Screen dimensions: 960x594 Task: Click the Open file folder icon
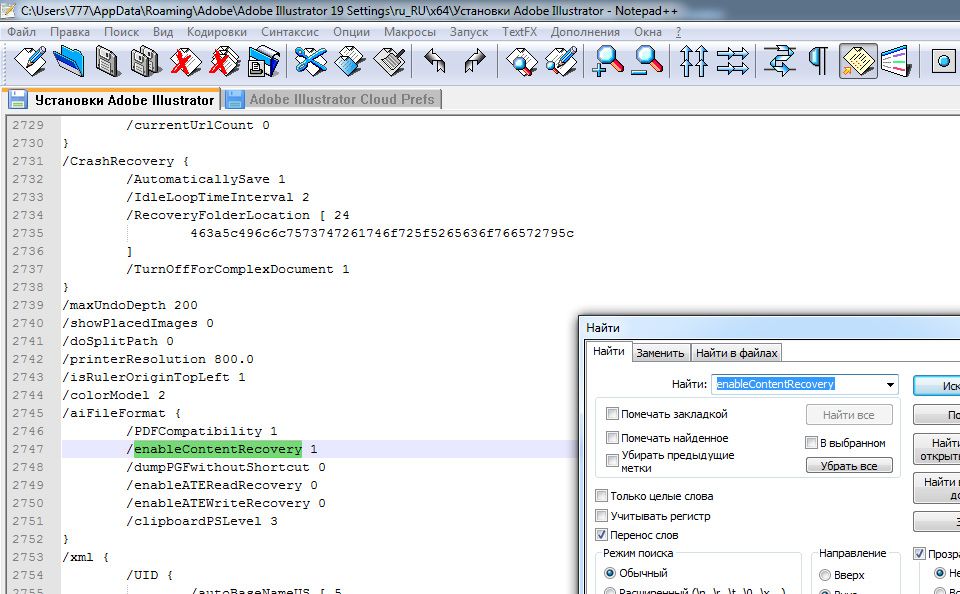(x=69, y=61)
